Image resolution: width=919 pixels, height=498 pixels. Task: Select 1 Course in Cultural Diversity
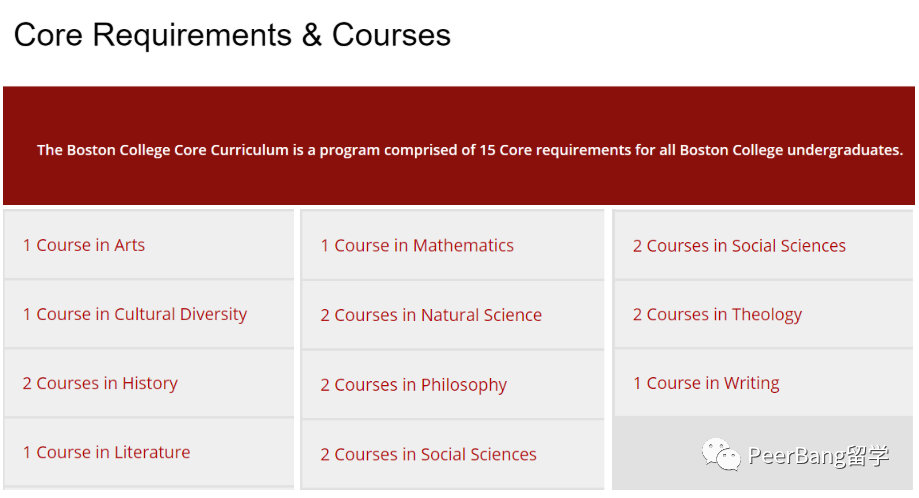click(x=135, y=315)
